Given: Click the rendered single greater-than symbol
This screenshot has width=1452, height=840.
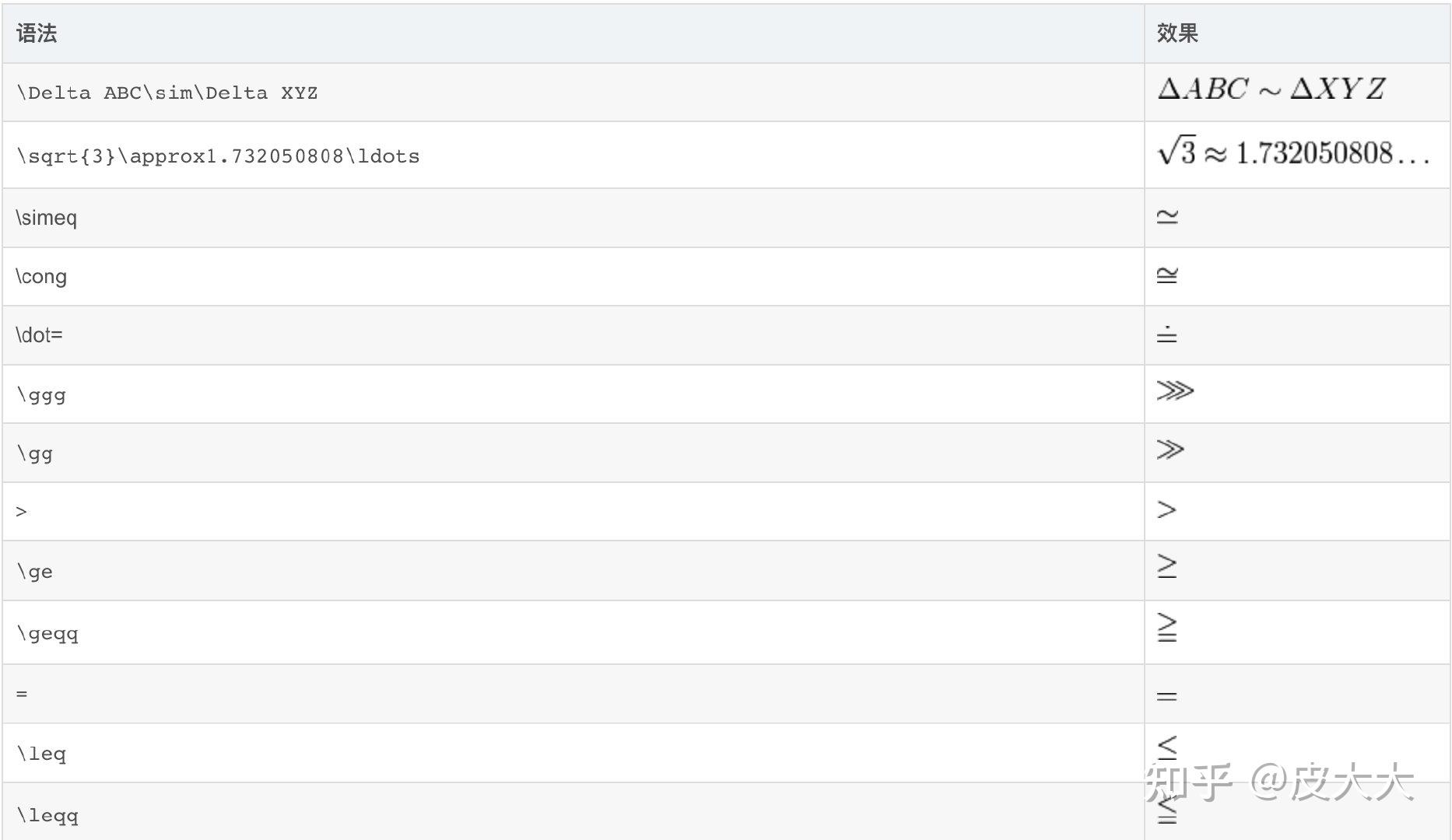Looking at the screenshot, I should pyautogui.click(x=1166, y=510).
